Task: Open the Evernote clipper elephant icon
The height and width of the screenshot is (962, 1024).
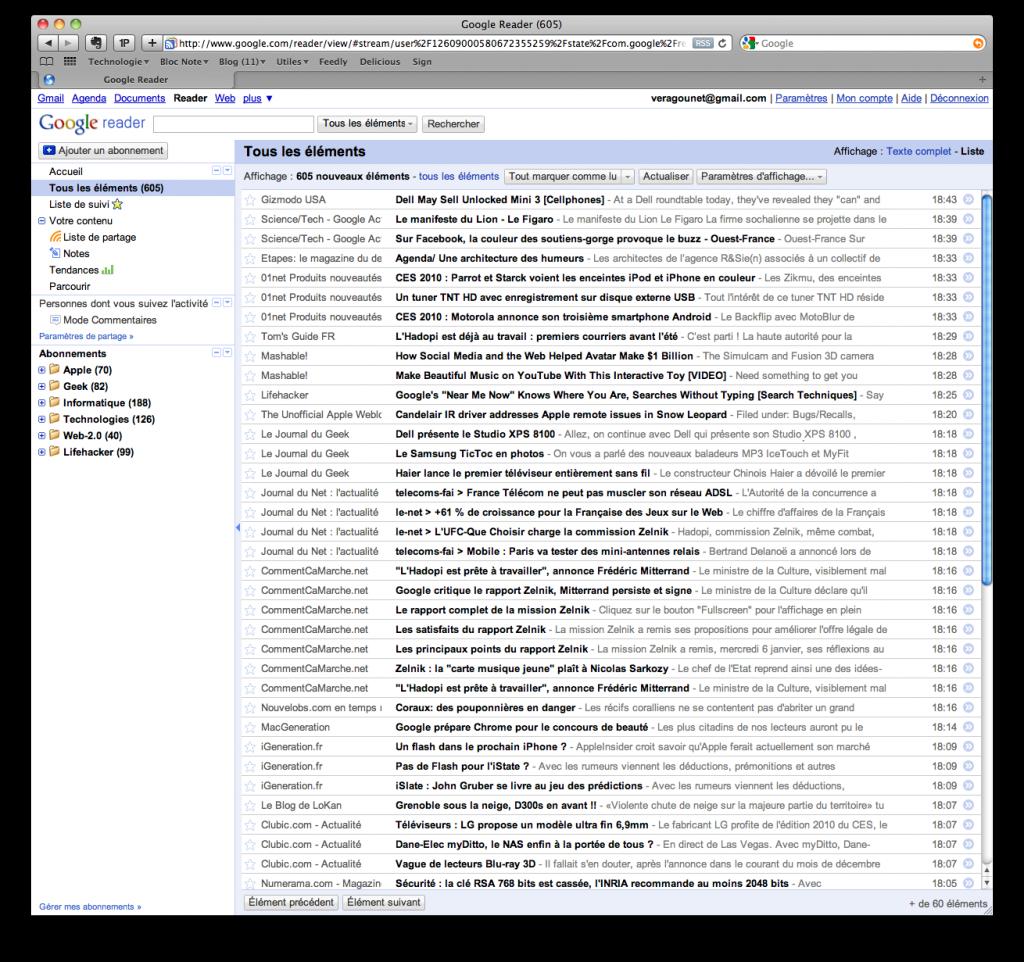Action: coord(96,43)
